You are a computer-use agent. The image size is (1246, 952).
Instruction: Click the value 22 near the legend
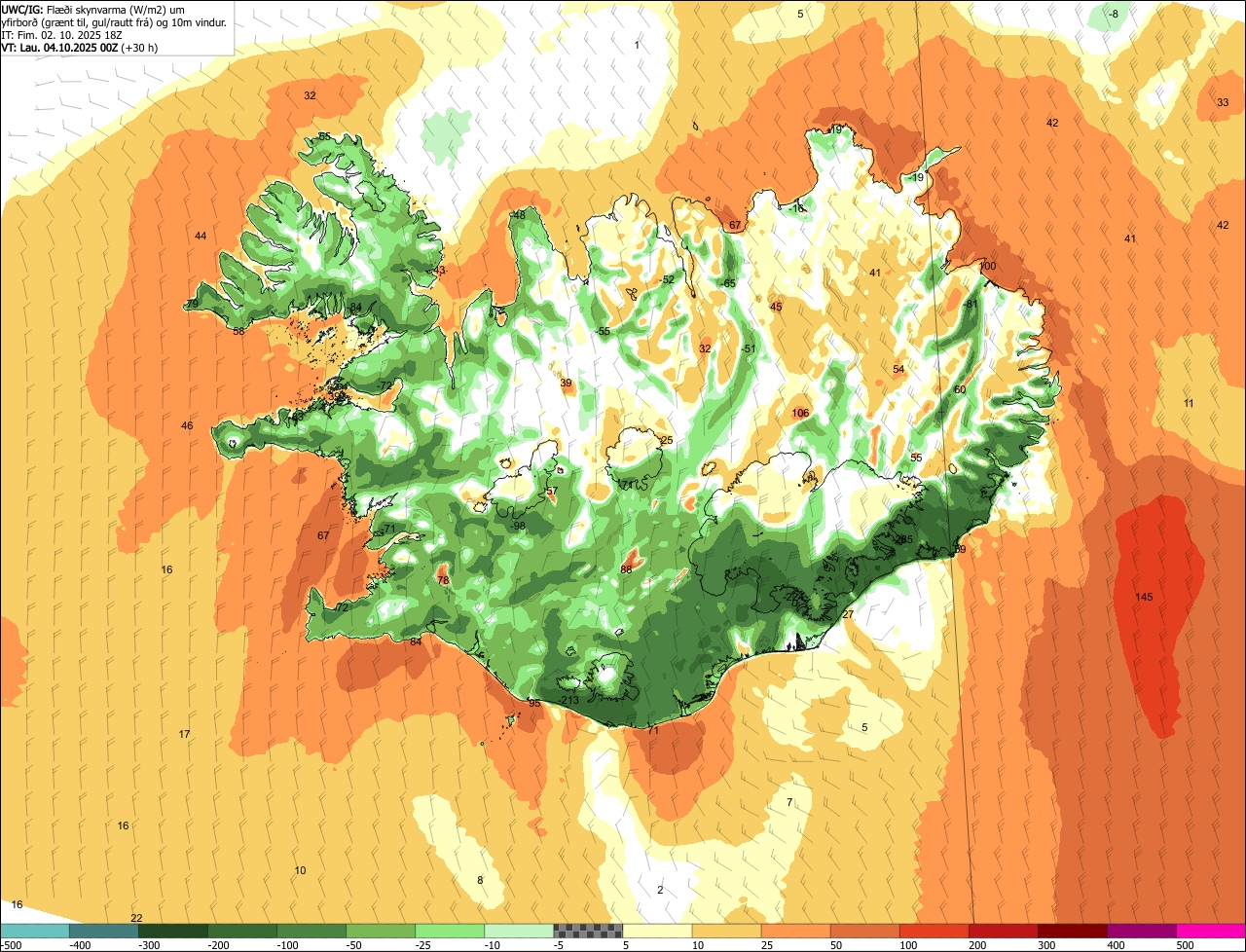pyautogui.click(x=136, y=918)
